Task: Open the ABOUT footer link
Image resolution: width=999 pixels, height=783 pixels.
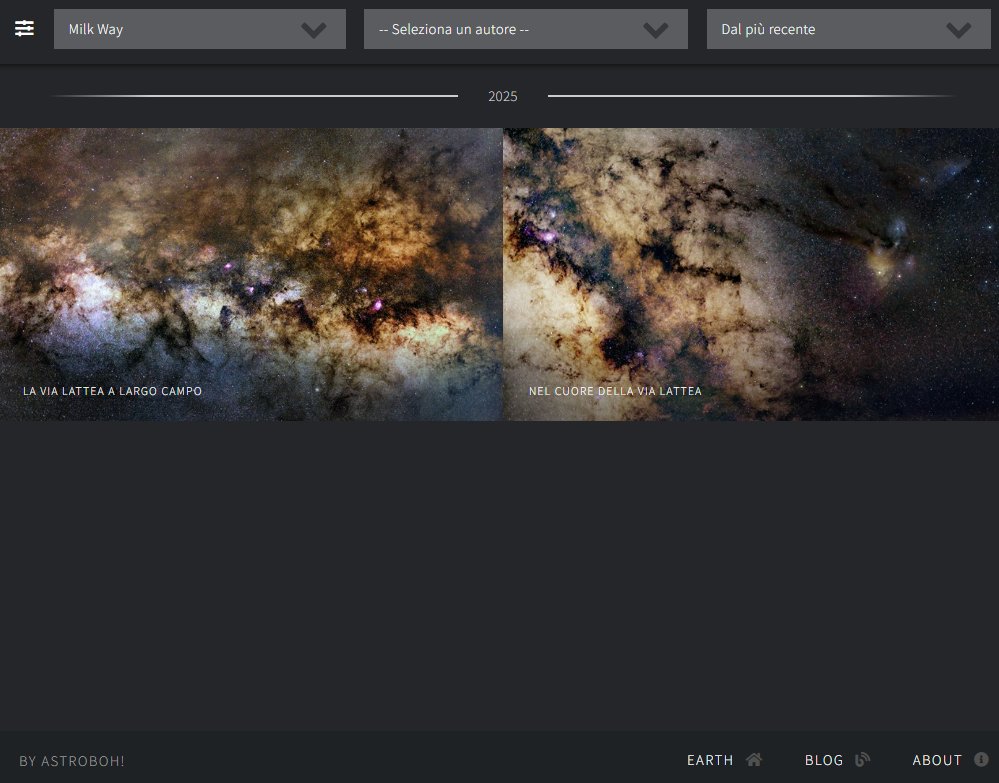Action: click(x=937, y=760)
